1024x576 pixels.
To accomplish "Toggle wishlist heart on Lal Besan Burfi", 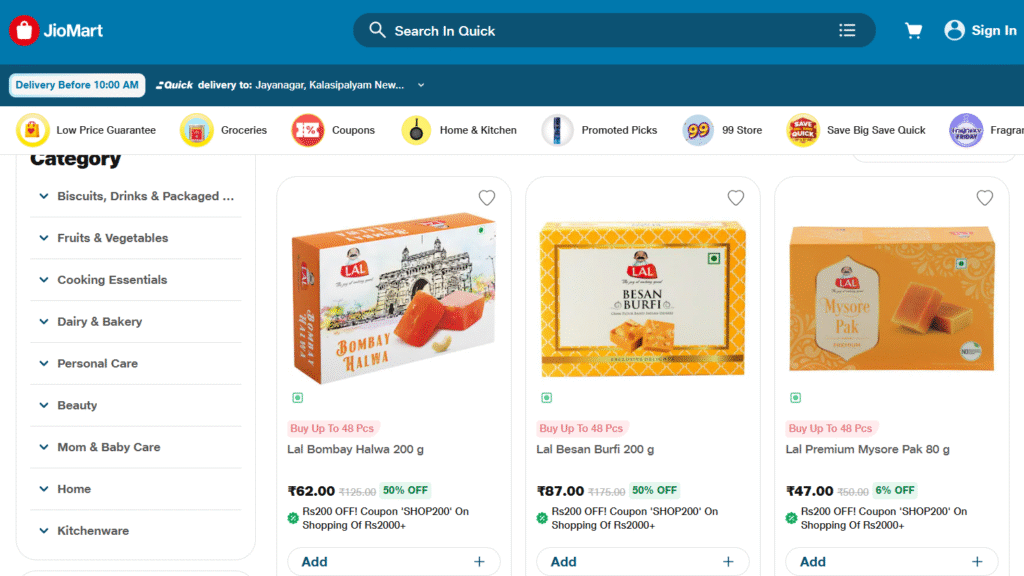I will point(736,198).
